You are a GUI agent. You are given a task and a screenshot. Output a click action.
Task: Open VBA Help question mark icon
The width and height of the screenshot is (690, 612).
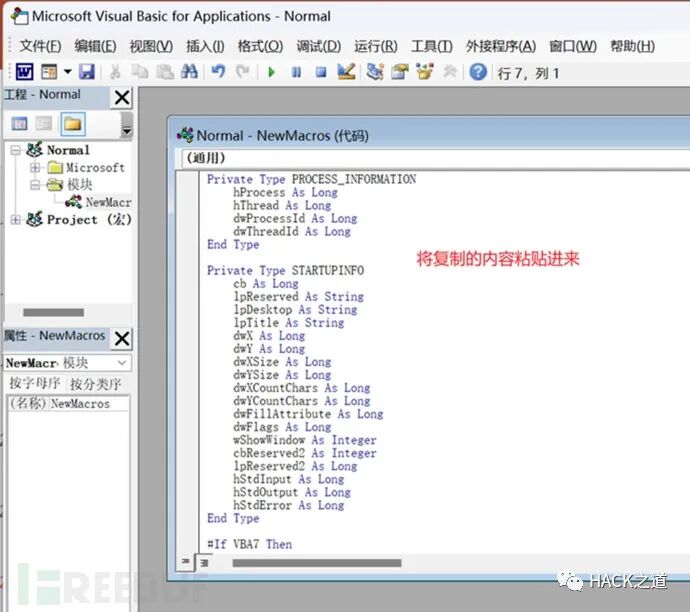click(478, 72)
